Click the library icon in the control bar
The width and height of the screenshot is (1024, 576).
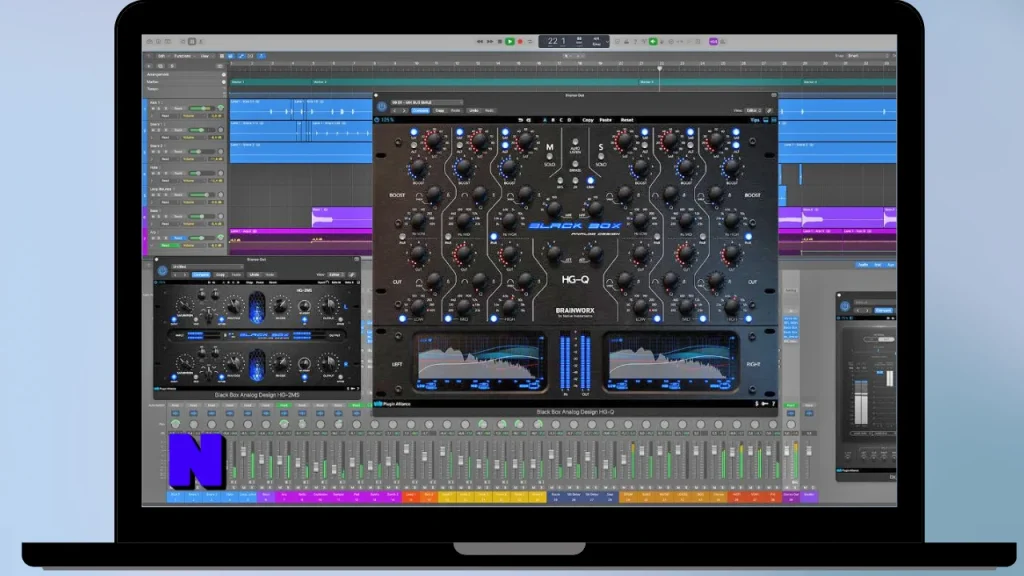point(150,42)
